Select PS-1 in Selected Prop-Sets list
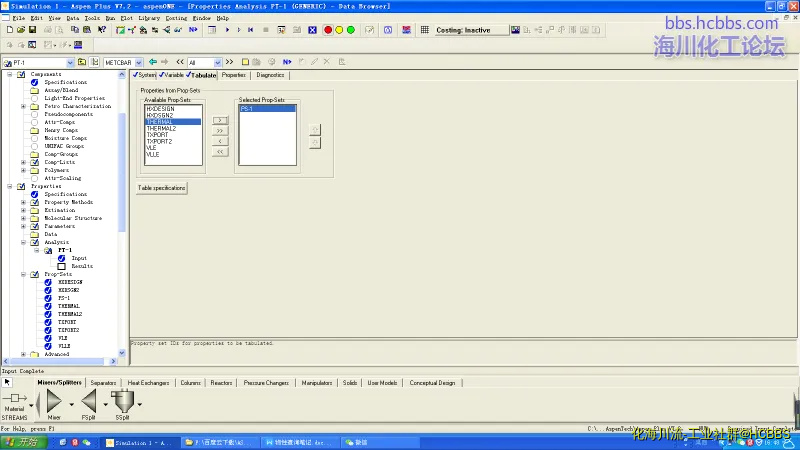 pos(267,109)
